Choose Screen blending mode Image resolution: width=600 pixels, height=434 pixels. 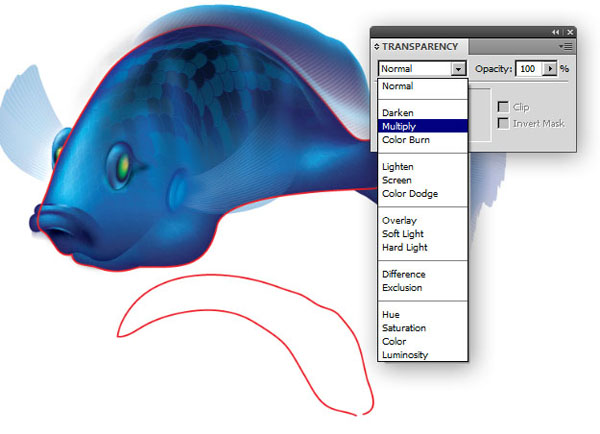pos(423,180)
